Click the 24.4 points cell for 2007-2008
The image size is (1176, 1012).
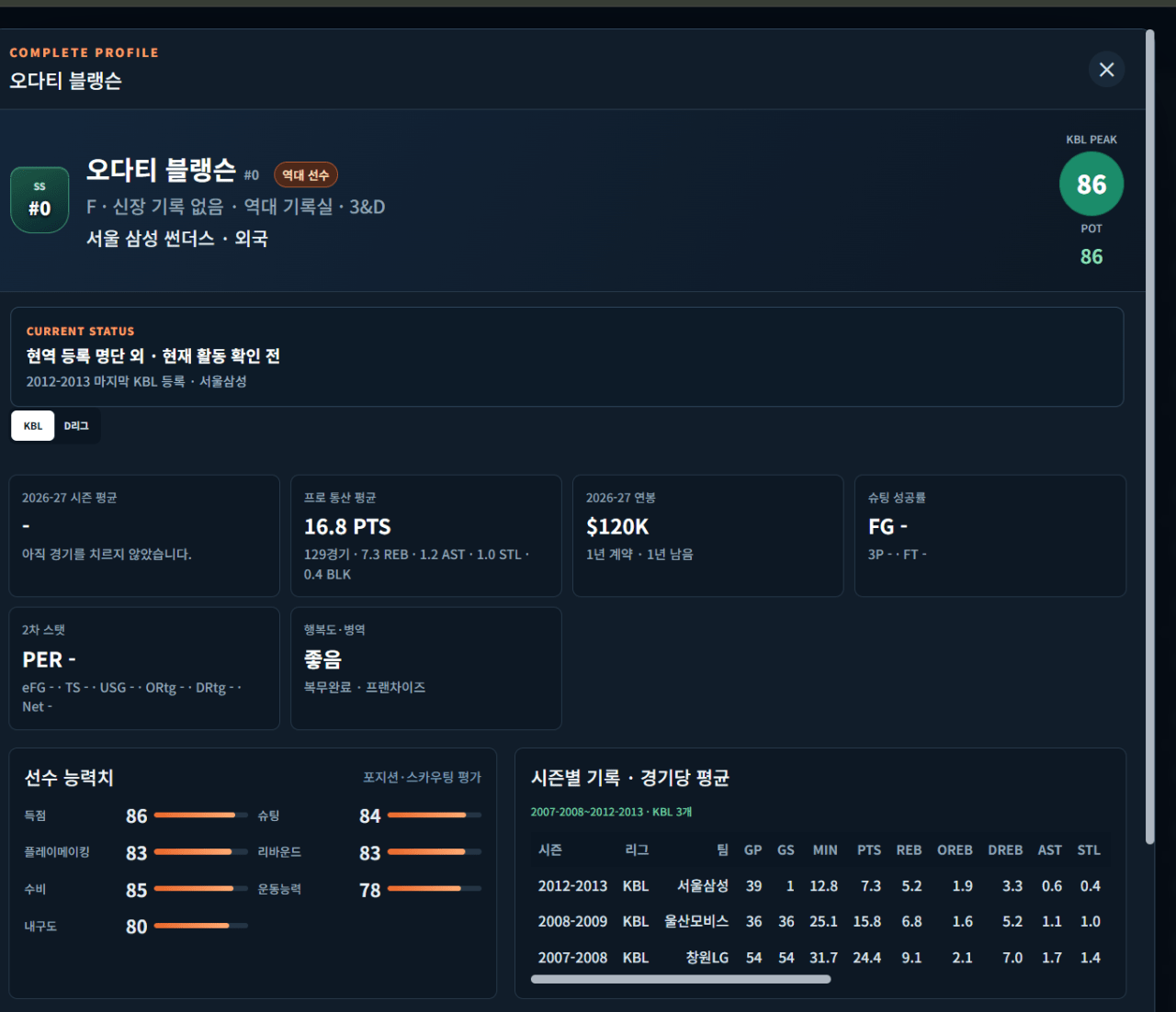pyautogui.click(x=866, y=958)
